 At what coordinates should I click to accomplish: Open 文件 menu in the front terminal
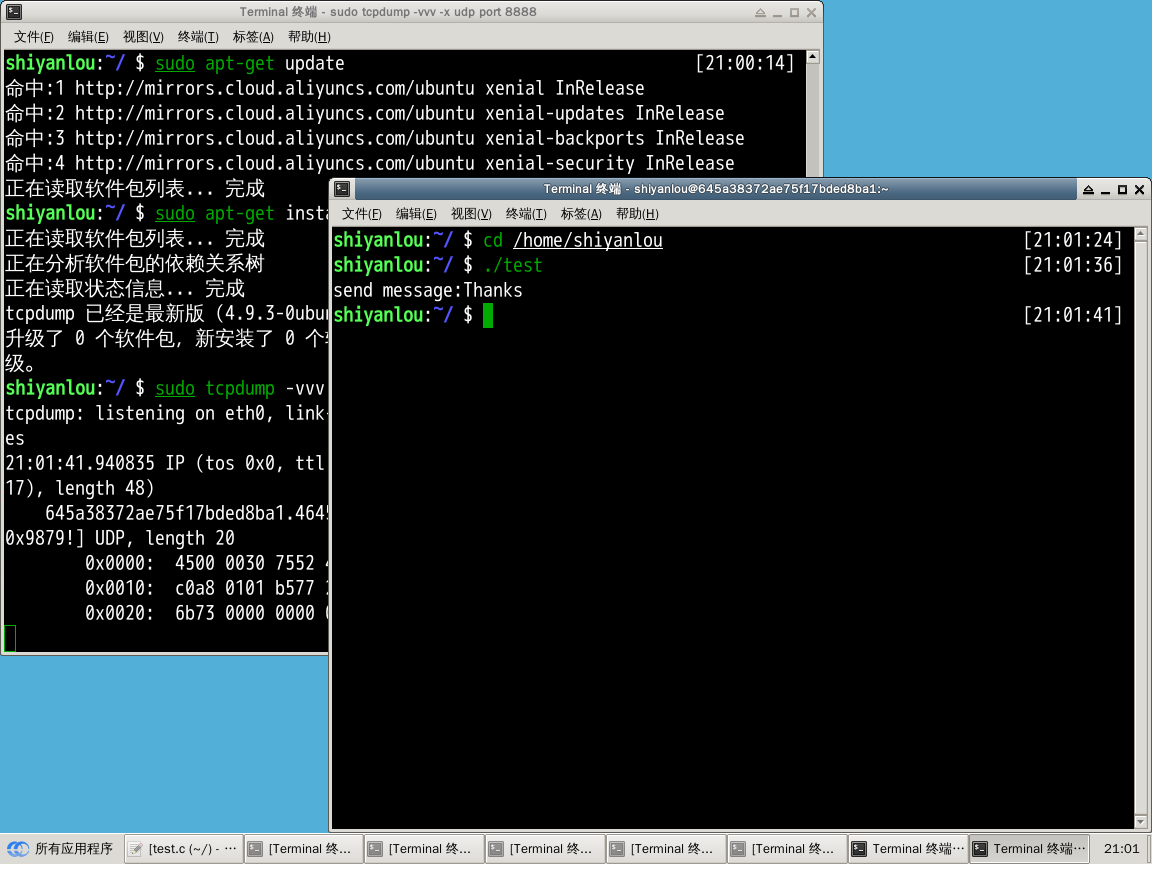tap(361, 214)
